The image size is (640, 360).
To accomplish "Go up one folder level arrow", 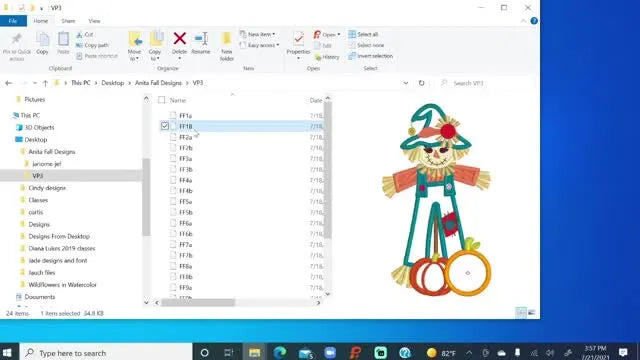I will (x=45, y=83).
